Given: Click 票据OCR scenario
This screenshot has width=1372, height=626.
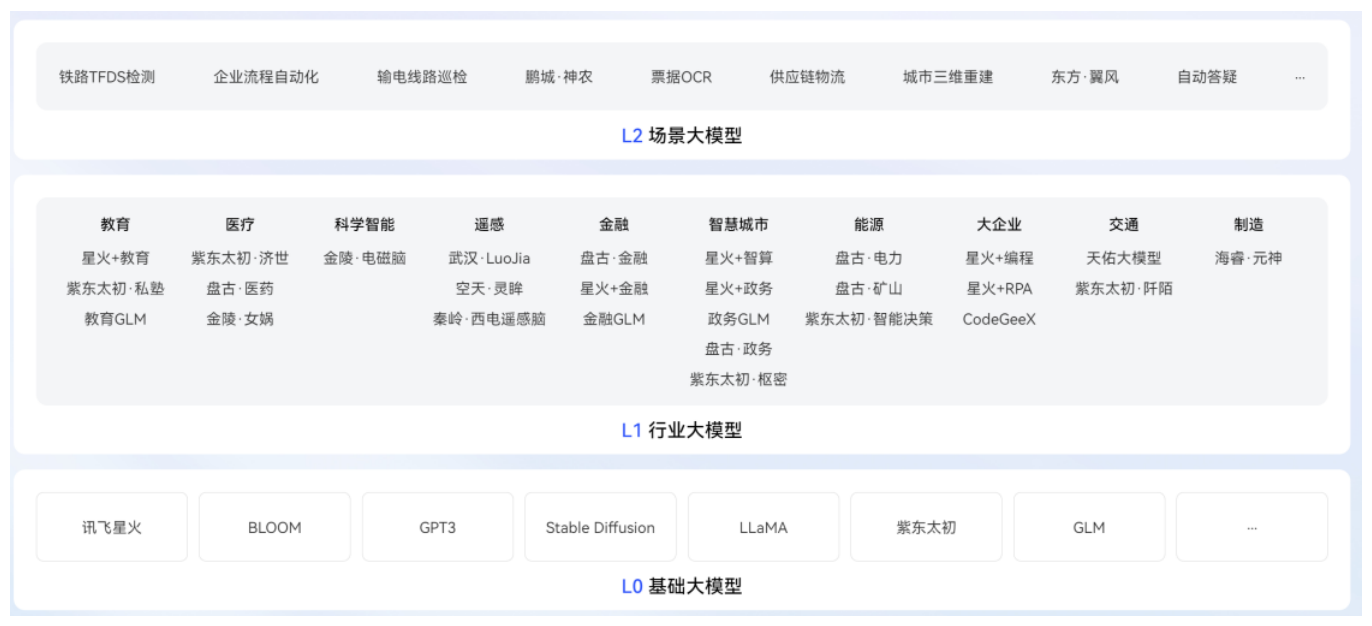Looking at the screenshot, I should pyautogui.click(x=681, y=77).
